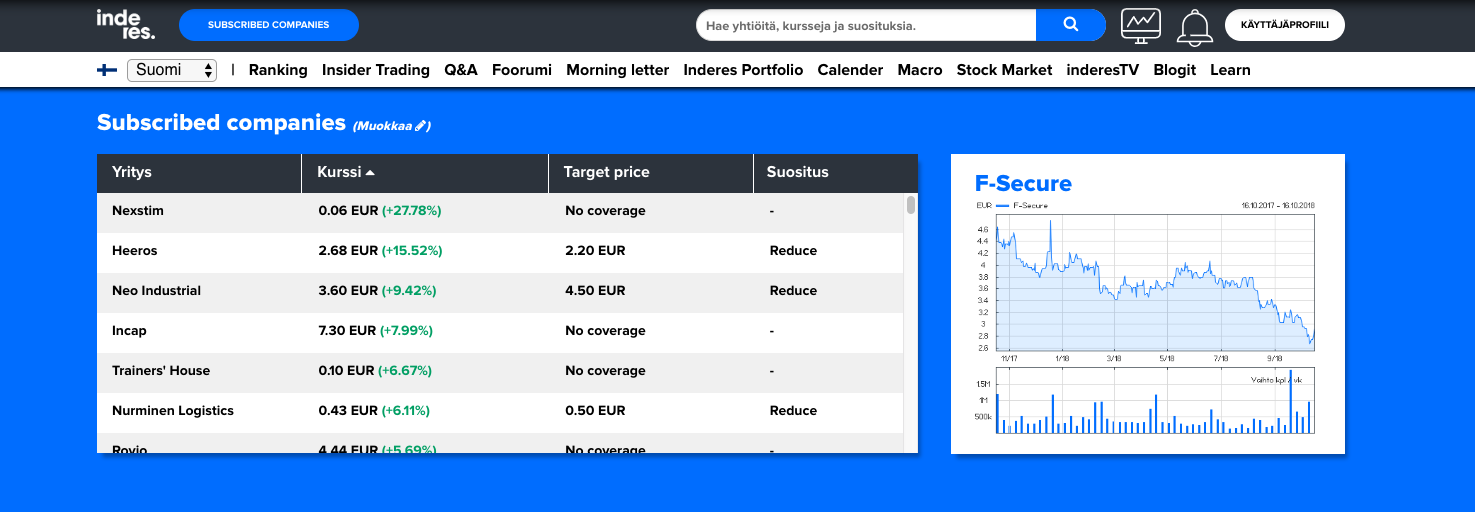Click the Subscribed Companies button
Image resolution: width=1475 pixels, height=512 pixels.
(x=268, y=25)
